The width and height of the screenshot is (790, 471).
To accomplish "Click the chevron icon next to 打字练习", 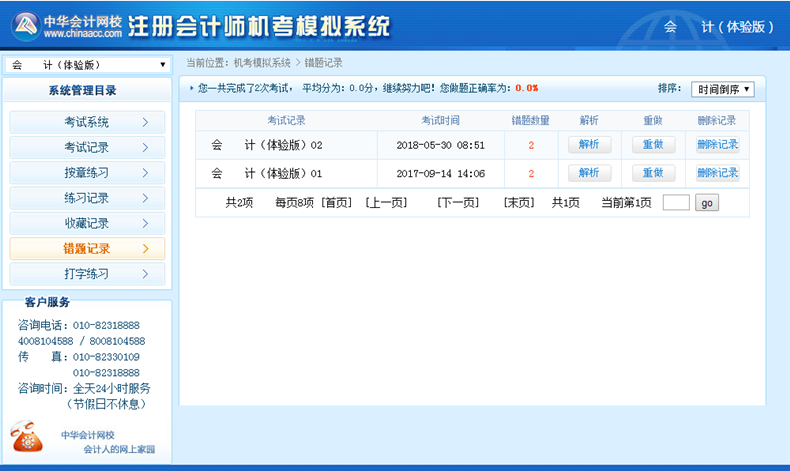I will pos(146,273).
